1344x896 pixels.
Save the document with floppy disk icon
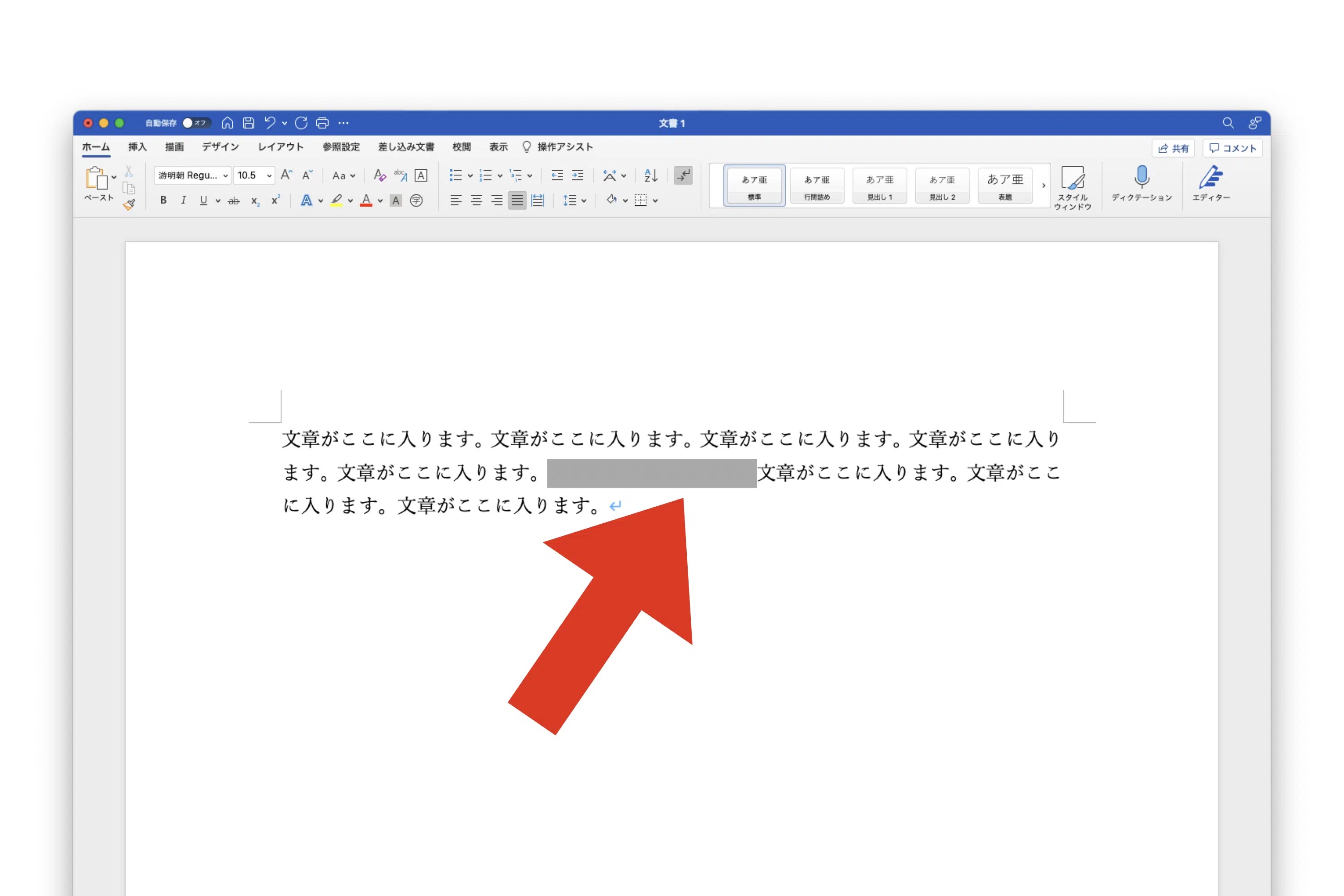point(249,123)
